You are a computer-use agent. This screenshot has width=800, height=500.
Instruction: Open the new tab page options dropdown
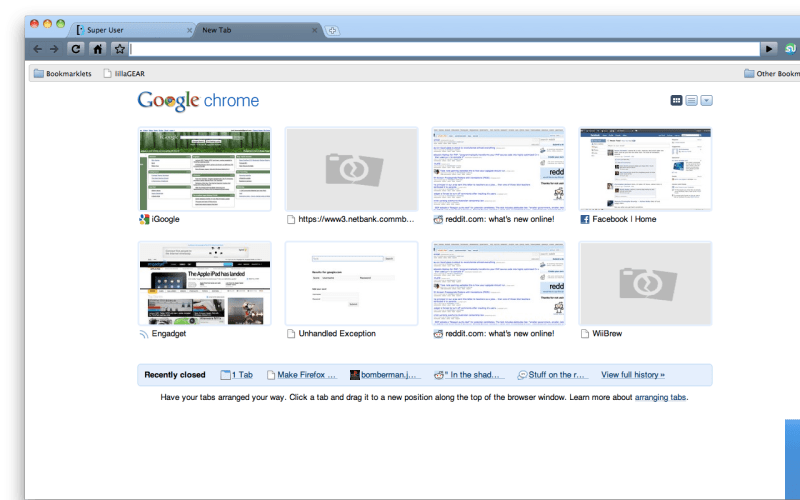click(x=706, y=101)
